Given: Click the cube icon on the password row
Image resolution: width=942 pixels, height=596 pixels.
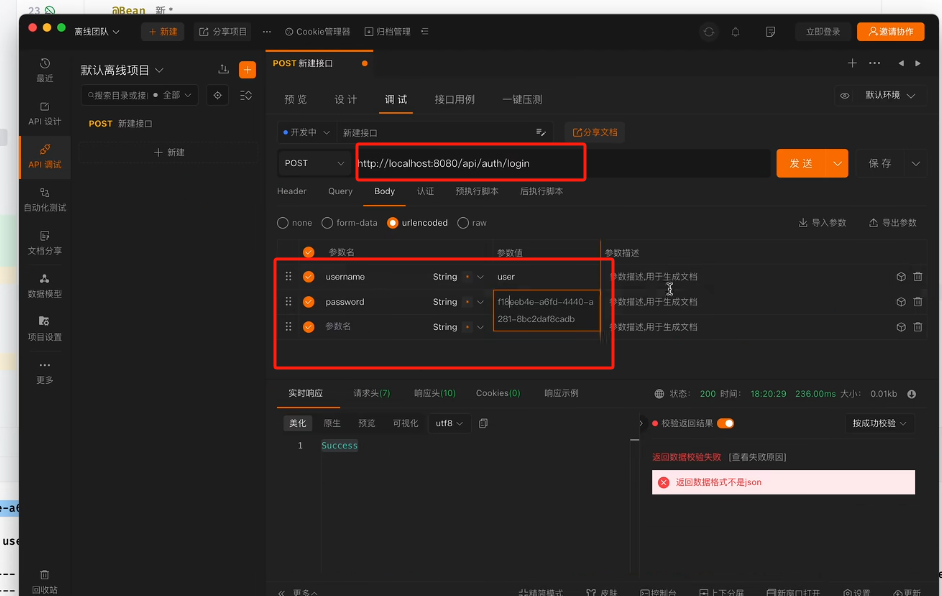Looking at the screenshot, I should click(901, 302).
